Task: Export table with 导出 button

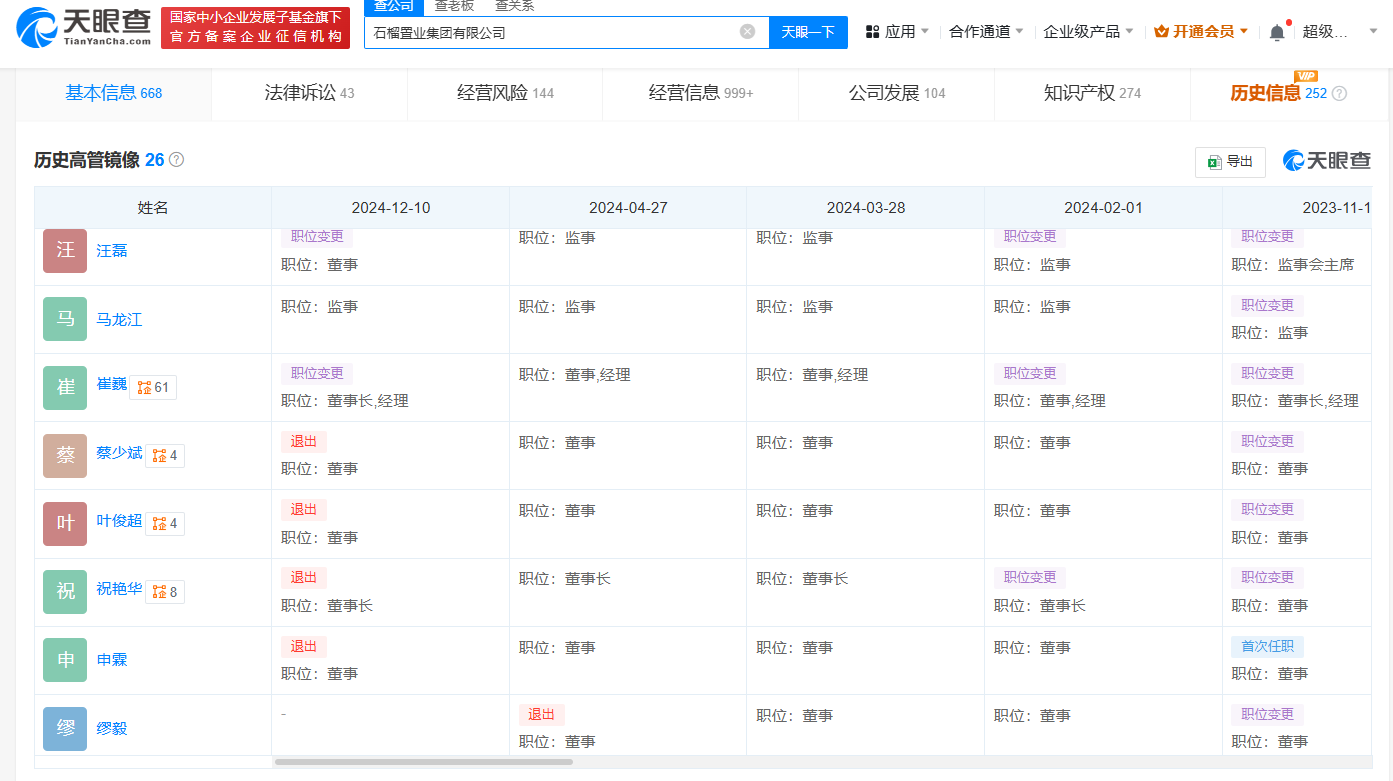Action: [x=1230, y=162]
